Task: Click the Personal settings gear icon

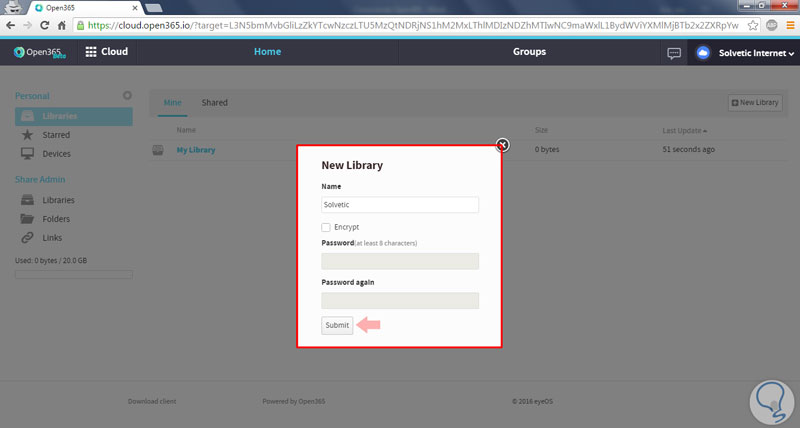Action: click(x=127, y=95)
